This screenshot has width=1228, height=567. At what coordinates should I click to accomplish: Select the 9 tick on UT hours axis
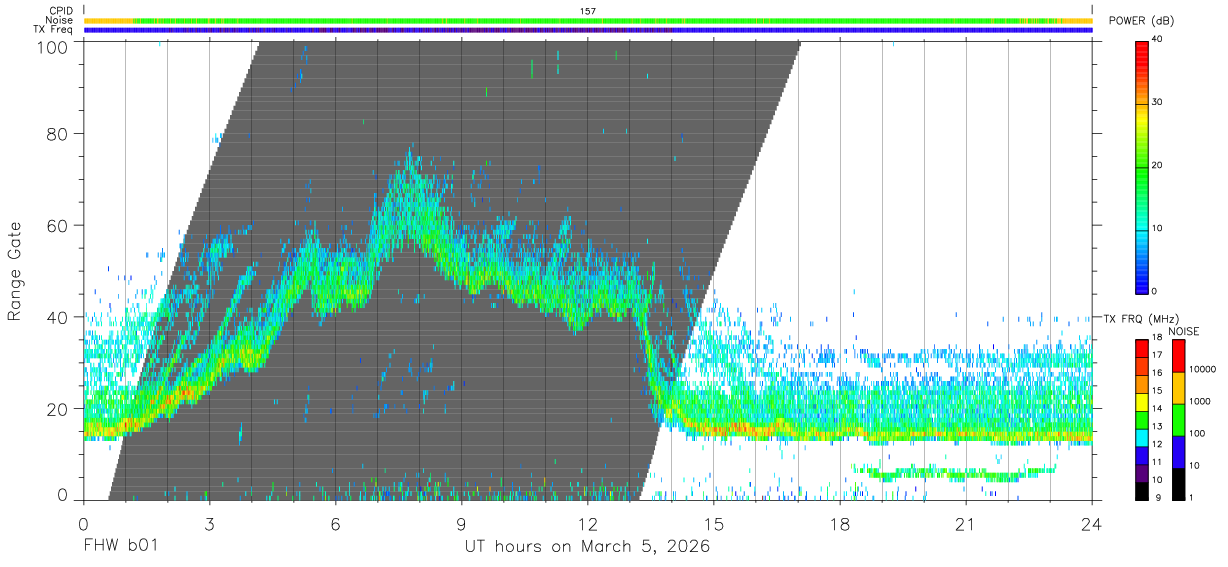pos(462,525)
